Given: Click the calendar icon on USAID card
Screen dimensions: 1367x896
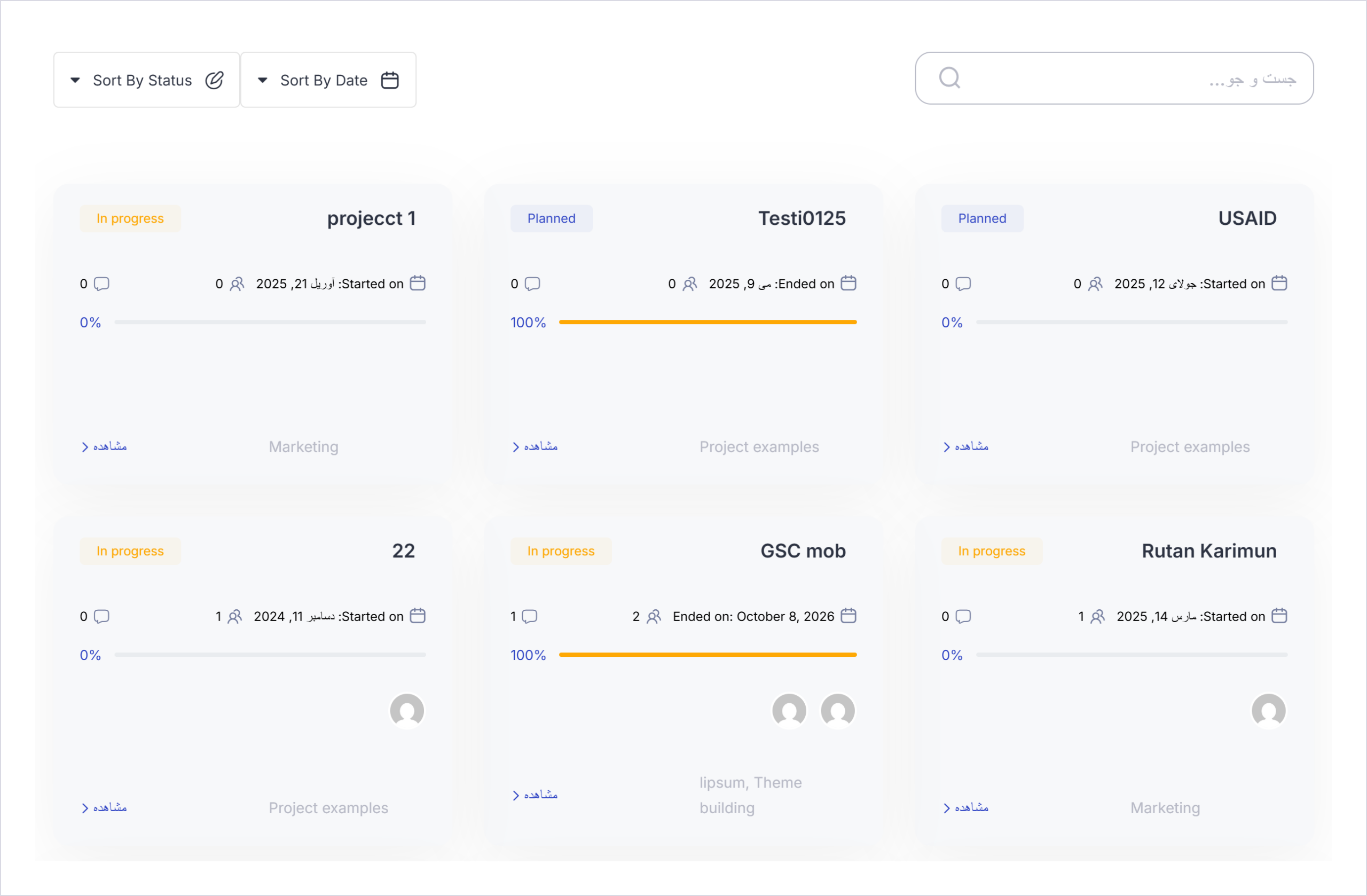Looking at the screenshot, I should pyautogui.click(x=1279, y=283).
